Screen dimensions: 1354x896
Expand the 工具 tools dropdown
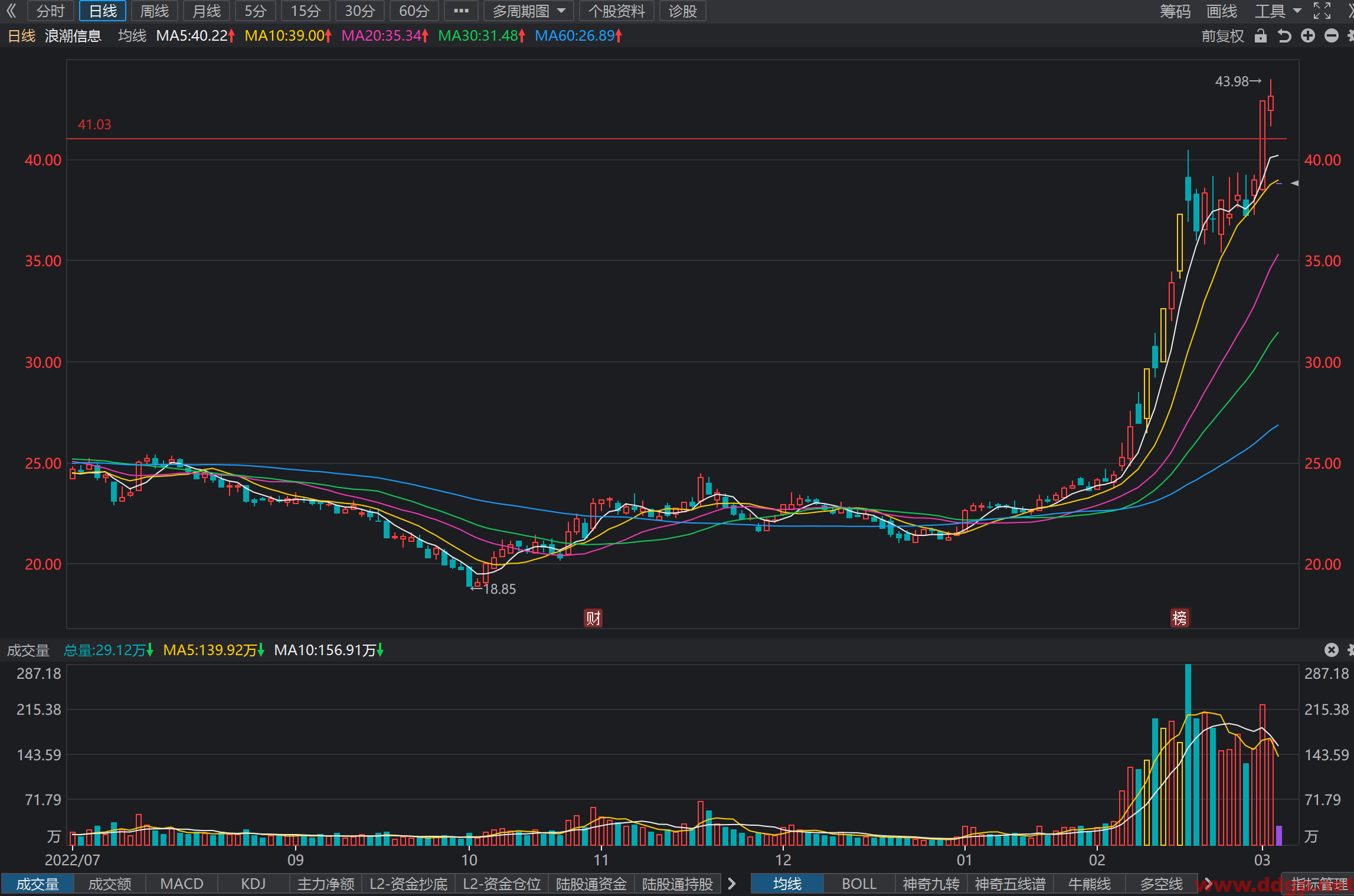pyautogui.click(x=1278, y=11)
